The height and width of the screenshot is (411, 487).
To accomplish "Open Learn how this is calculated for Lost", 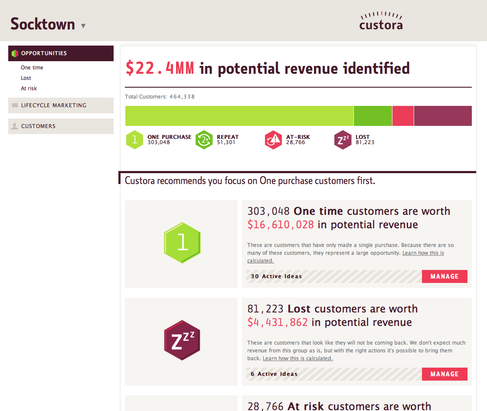I will click(298, 358).
